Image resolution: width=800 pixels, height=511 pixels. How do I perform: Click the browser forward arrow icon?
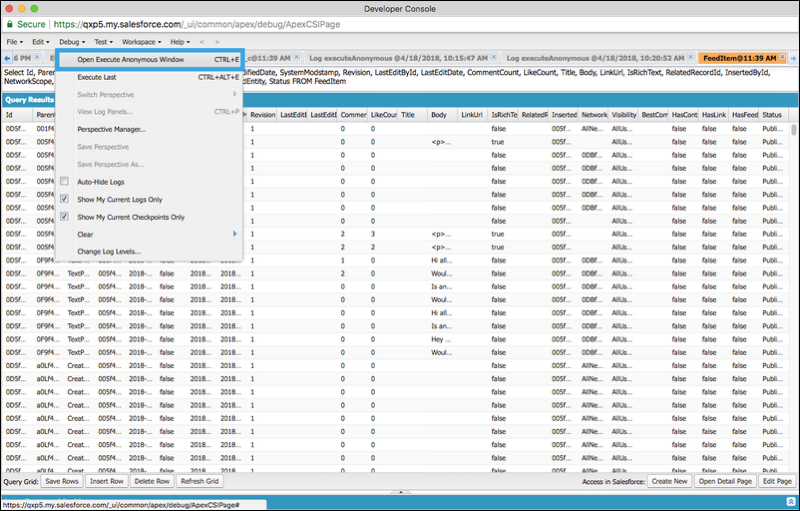coord(216,42)
